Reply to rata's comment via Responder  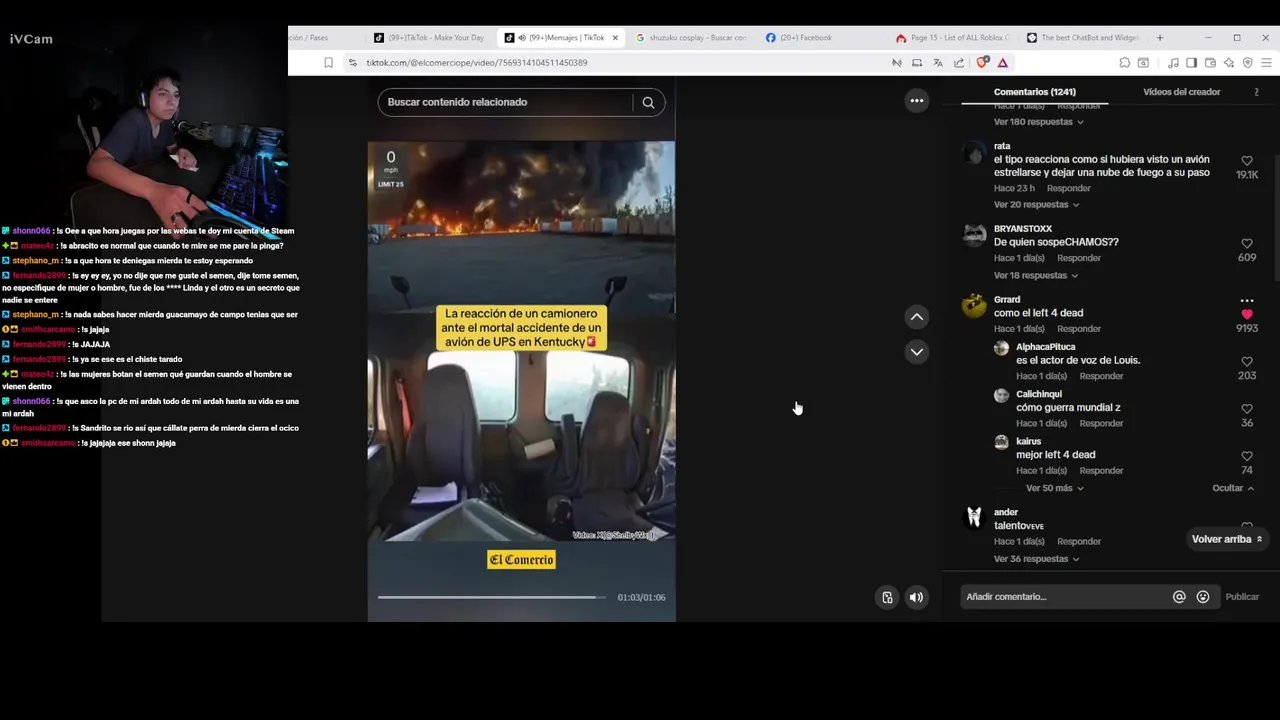(1068, 188)
